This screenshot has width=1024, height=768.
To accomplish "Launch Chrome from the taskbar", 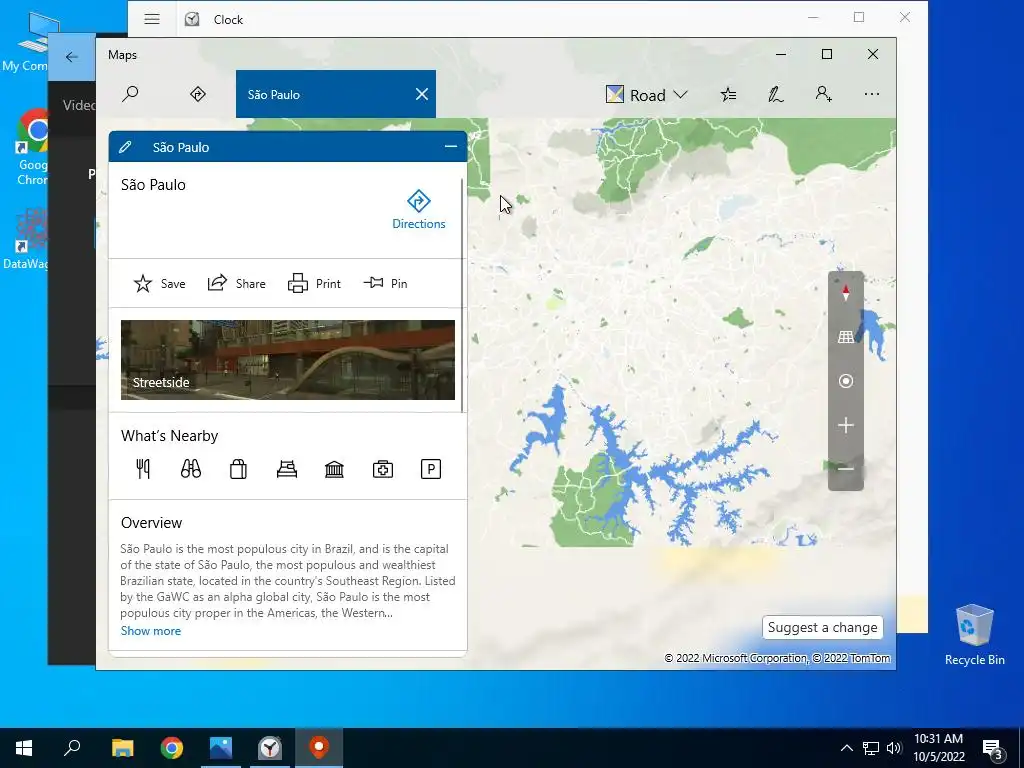I will tap(172, 748).
